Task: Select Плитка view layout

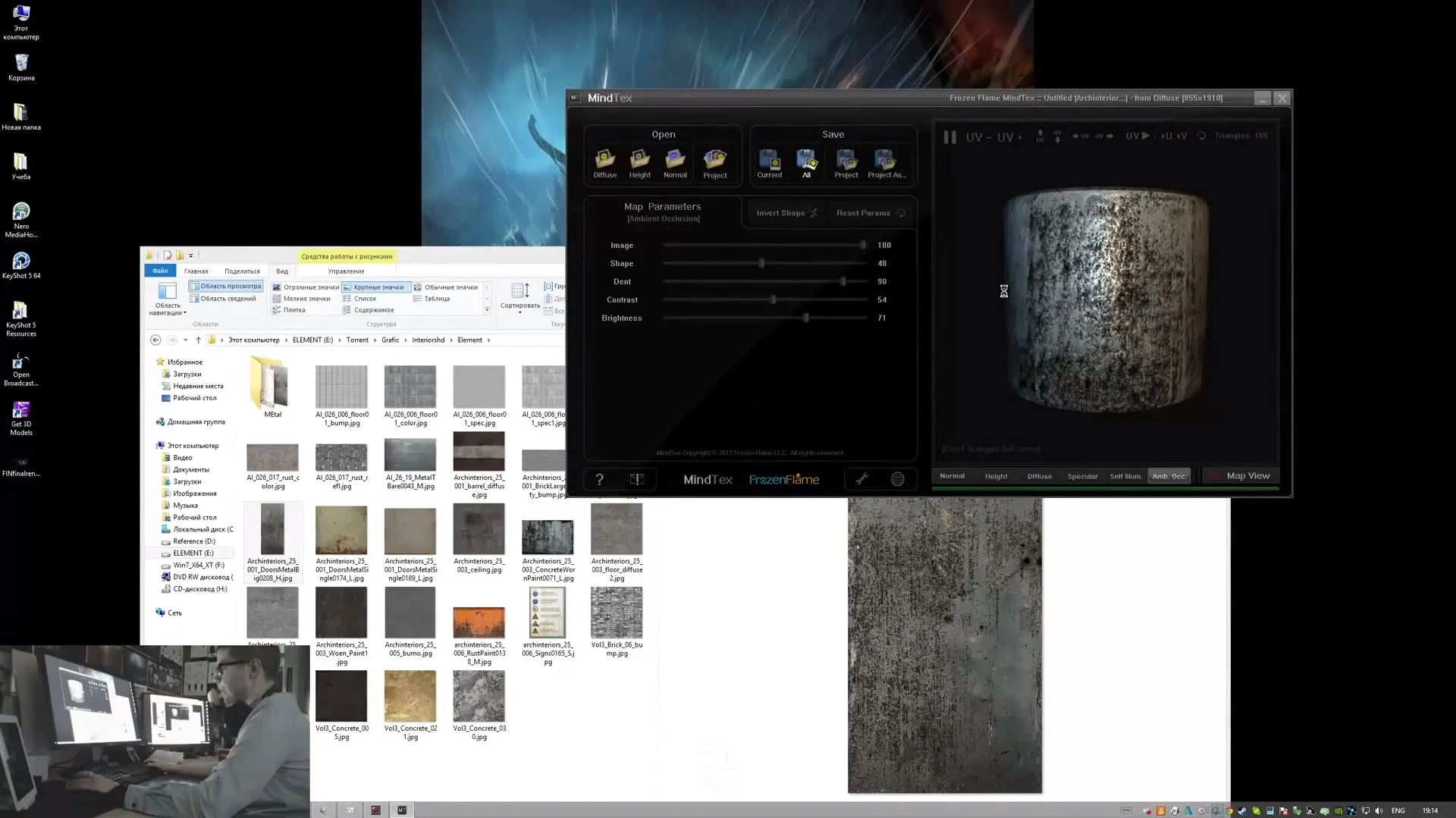Action: (289, 310)
